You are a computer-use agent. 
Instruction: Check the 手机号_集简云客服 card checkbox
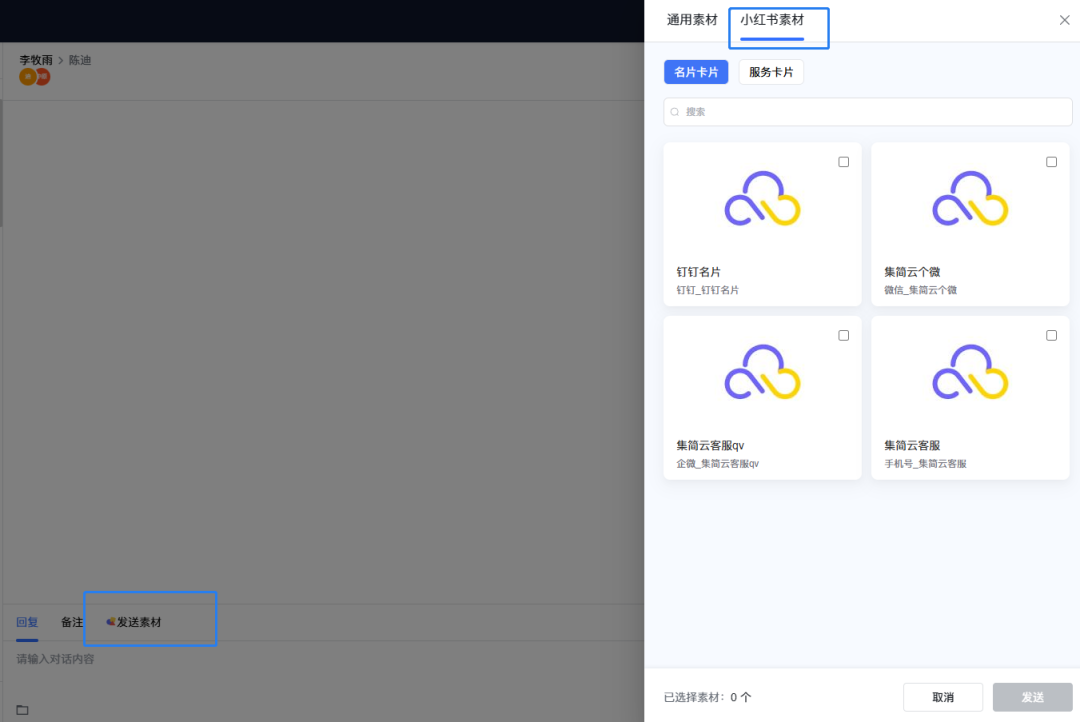pyautogui.click(x=1051, y=336)
